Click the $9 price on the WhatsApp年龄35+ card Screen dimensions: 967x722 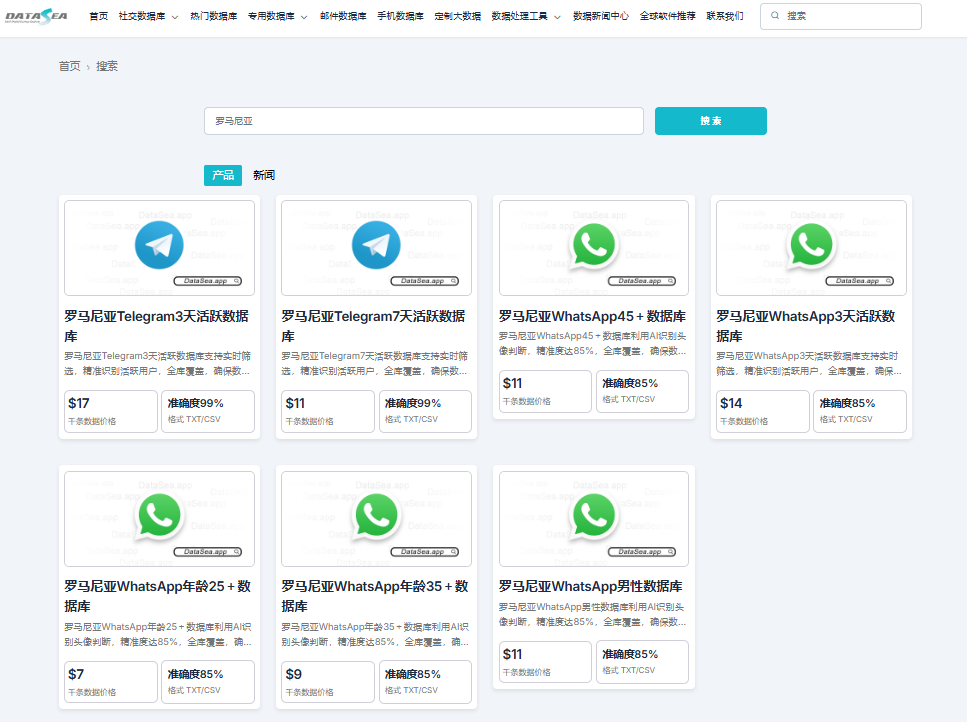pyautogui.click(x=294, y=675)
